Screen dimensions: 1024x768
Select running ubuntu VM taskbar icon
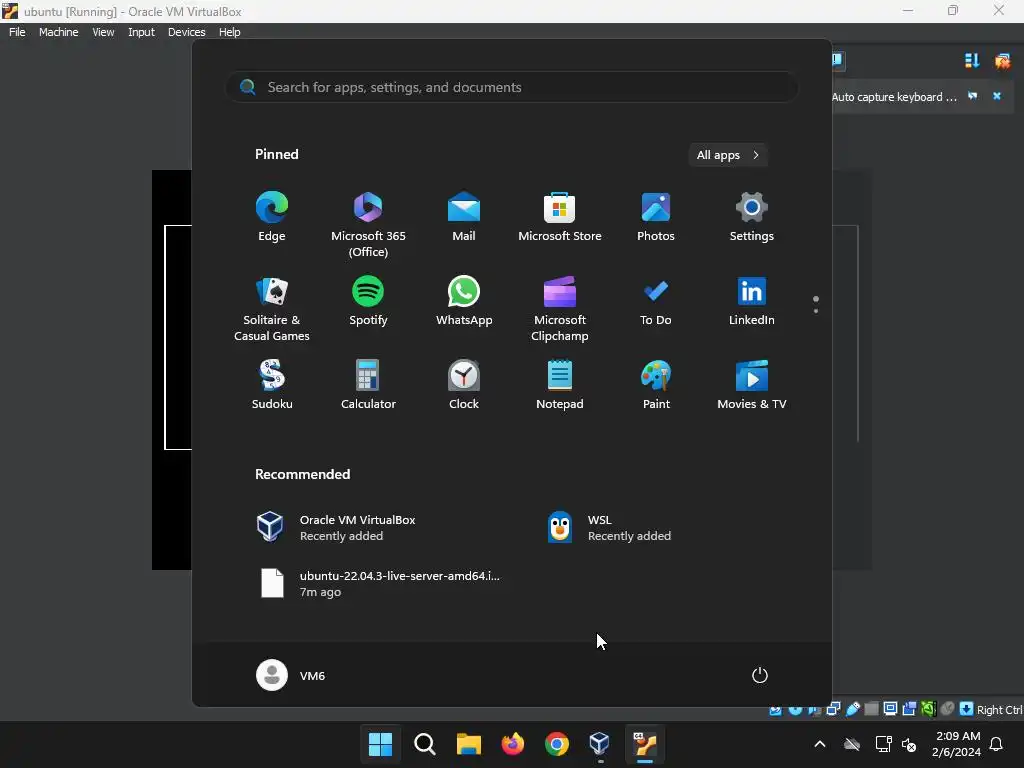(x=645, y=744)
